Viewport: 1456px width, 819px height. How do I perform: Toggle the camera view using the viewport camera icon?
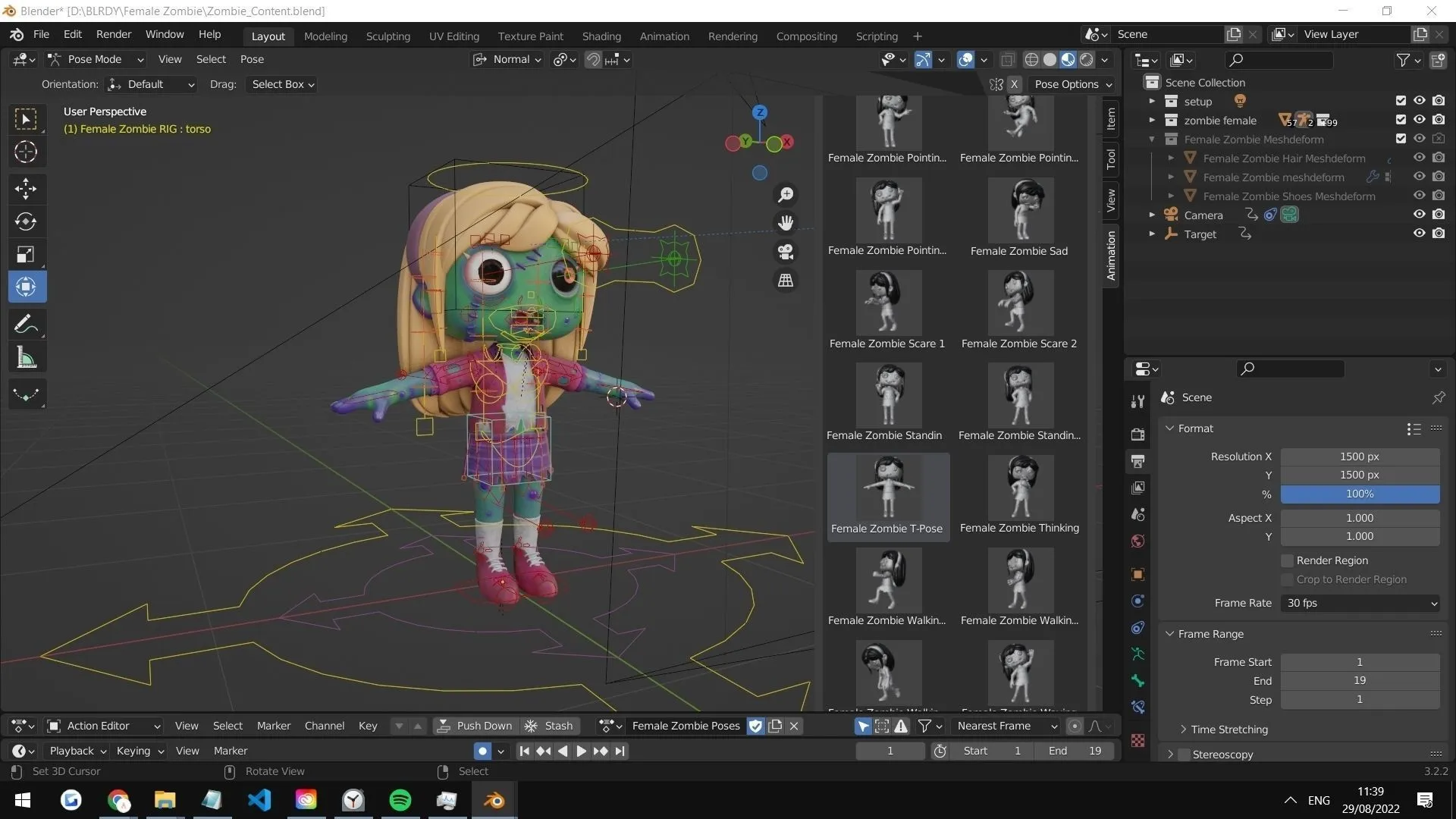click(786, 252)
